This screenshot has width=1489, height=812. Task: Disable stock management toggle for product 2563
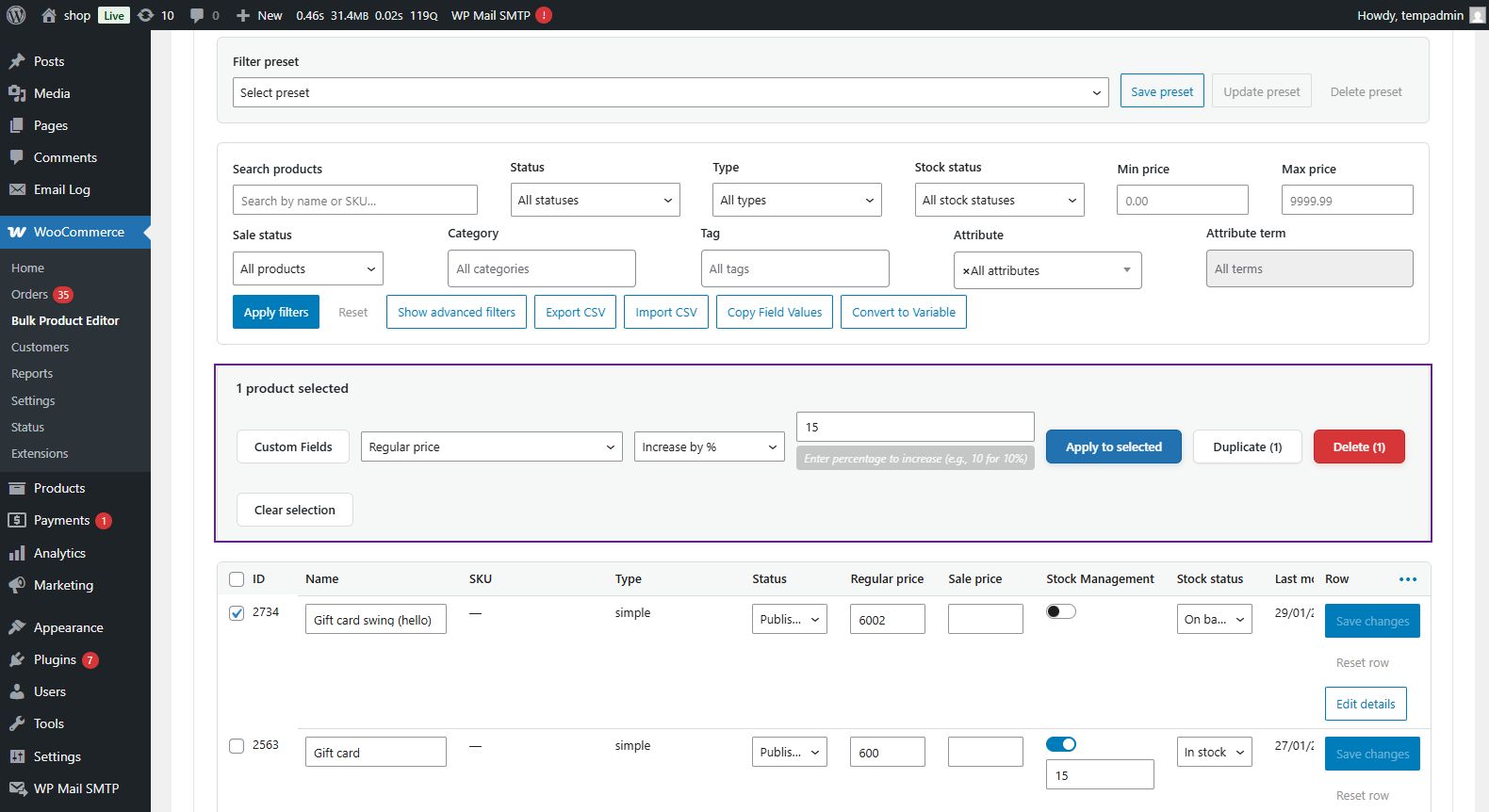coord(1060,744)
